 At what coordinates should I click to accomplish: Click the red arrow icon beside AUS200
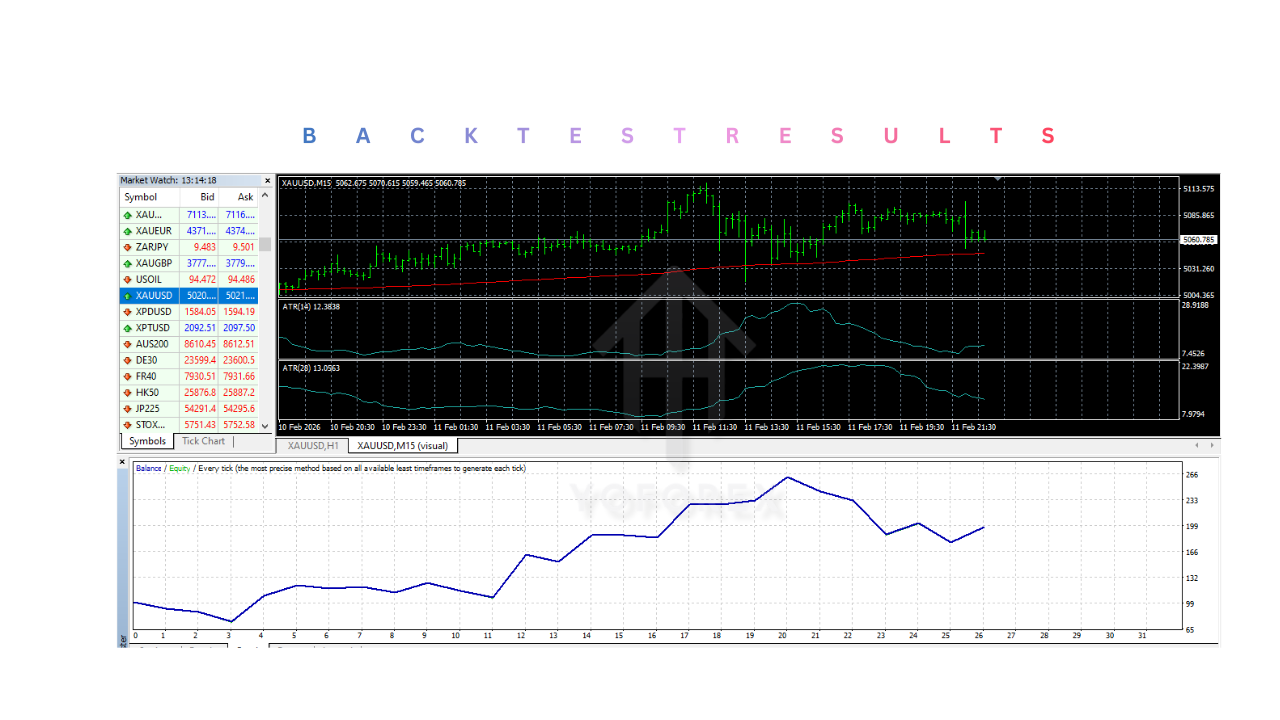tap(129, 343)
